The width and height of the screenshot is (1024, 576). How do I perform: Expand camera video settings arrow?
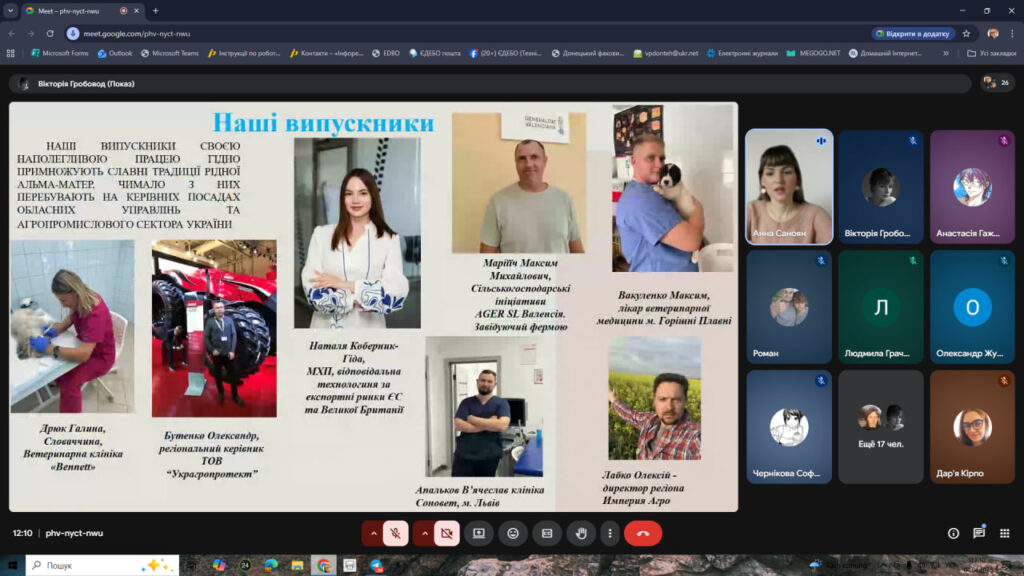[425, 534]
